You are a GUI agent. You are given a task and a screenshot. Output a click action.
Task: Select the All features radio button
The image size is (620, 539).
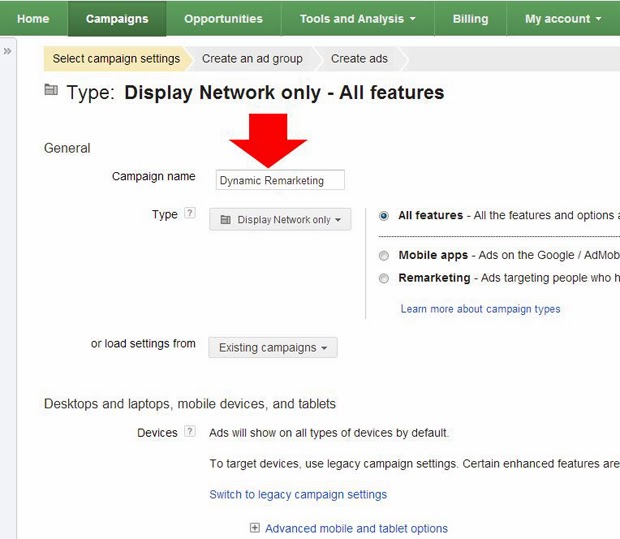coord(384,216)
